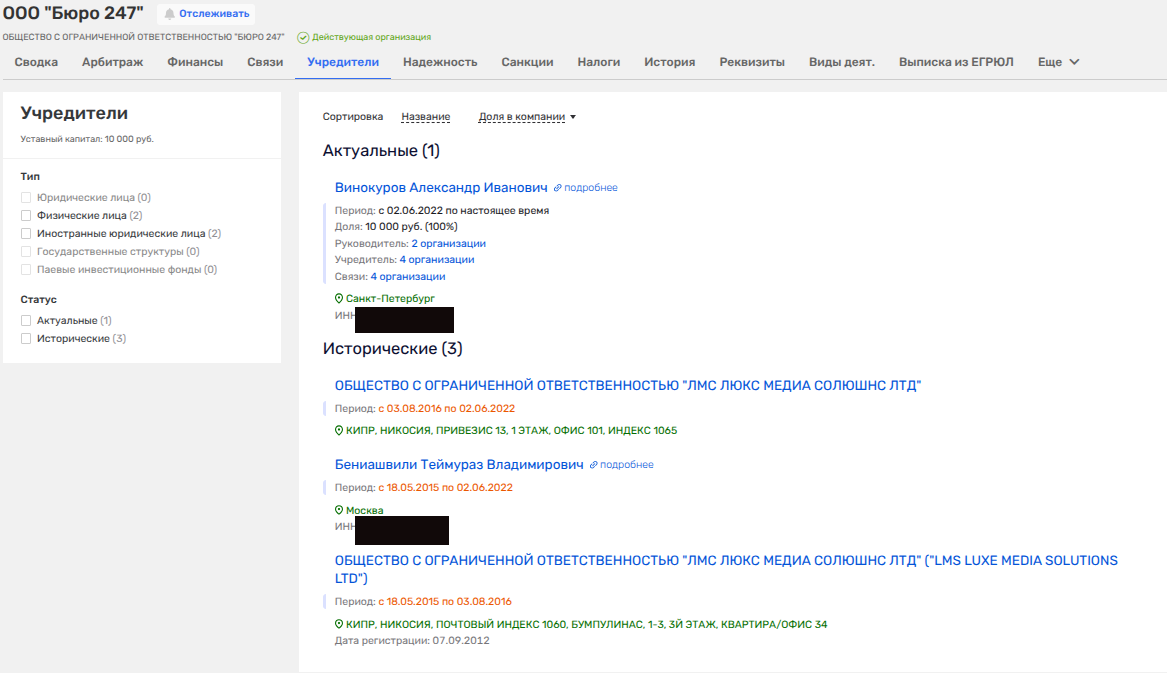Click location pin icon before БУМПУЛИНАС address
Screen dimensions: 1167x673
click(339, 625)
